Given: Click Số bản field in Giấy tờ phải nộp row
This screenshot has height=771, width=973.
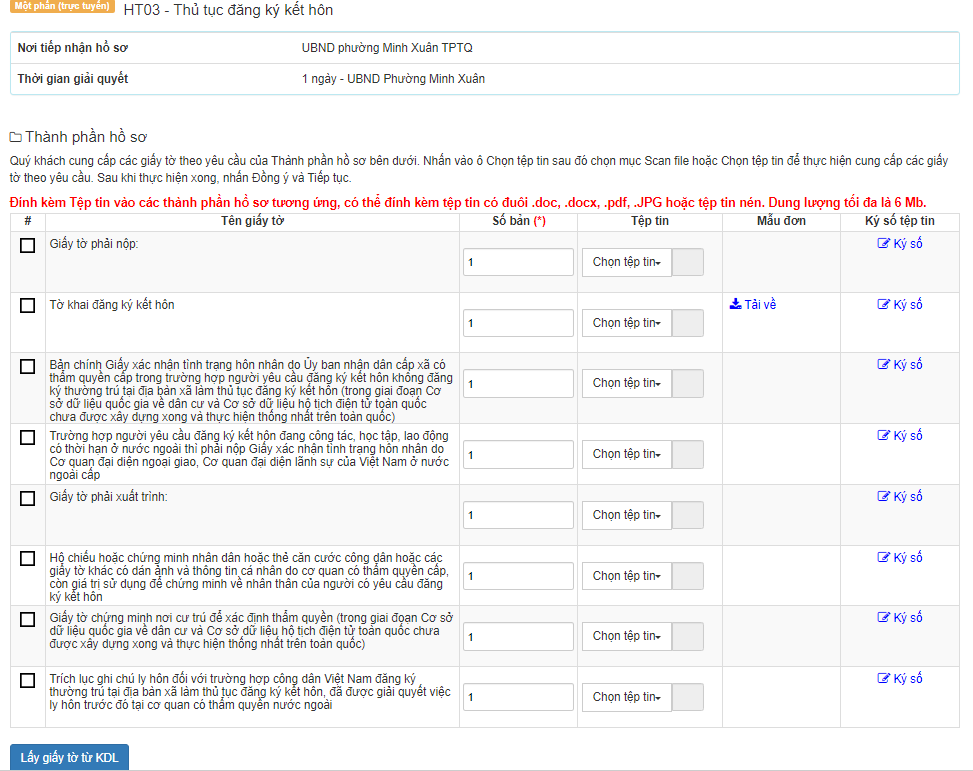Looking at the screenshot, I should click(x=518, y=262).
